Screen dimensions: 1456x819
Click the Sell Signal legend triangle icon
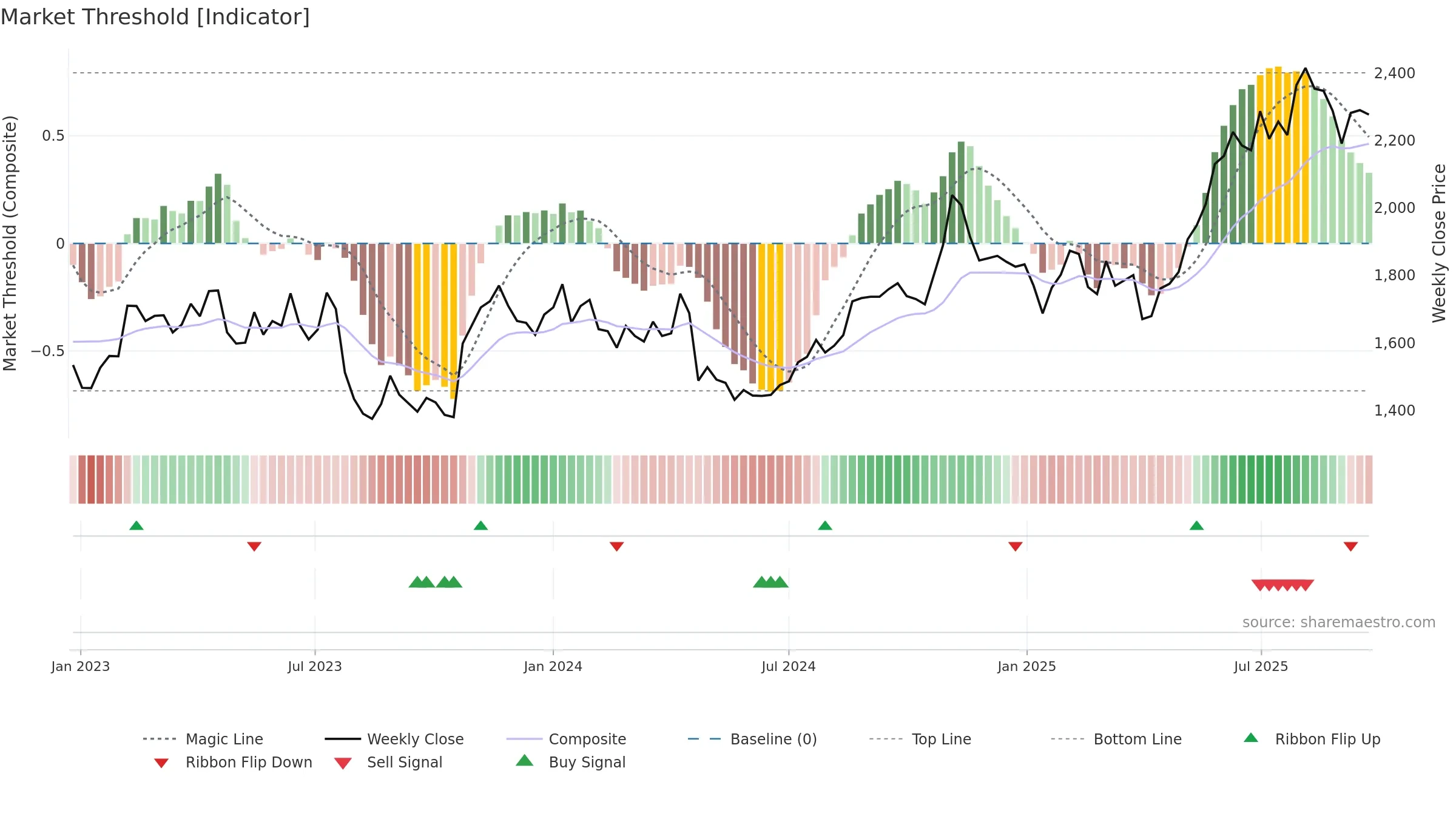click(x=343, y=763)
